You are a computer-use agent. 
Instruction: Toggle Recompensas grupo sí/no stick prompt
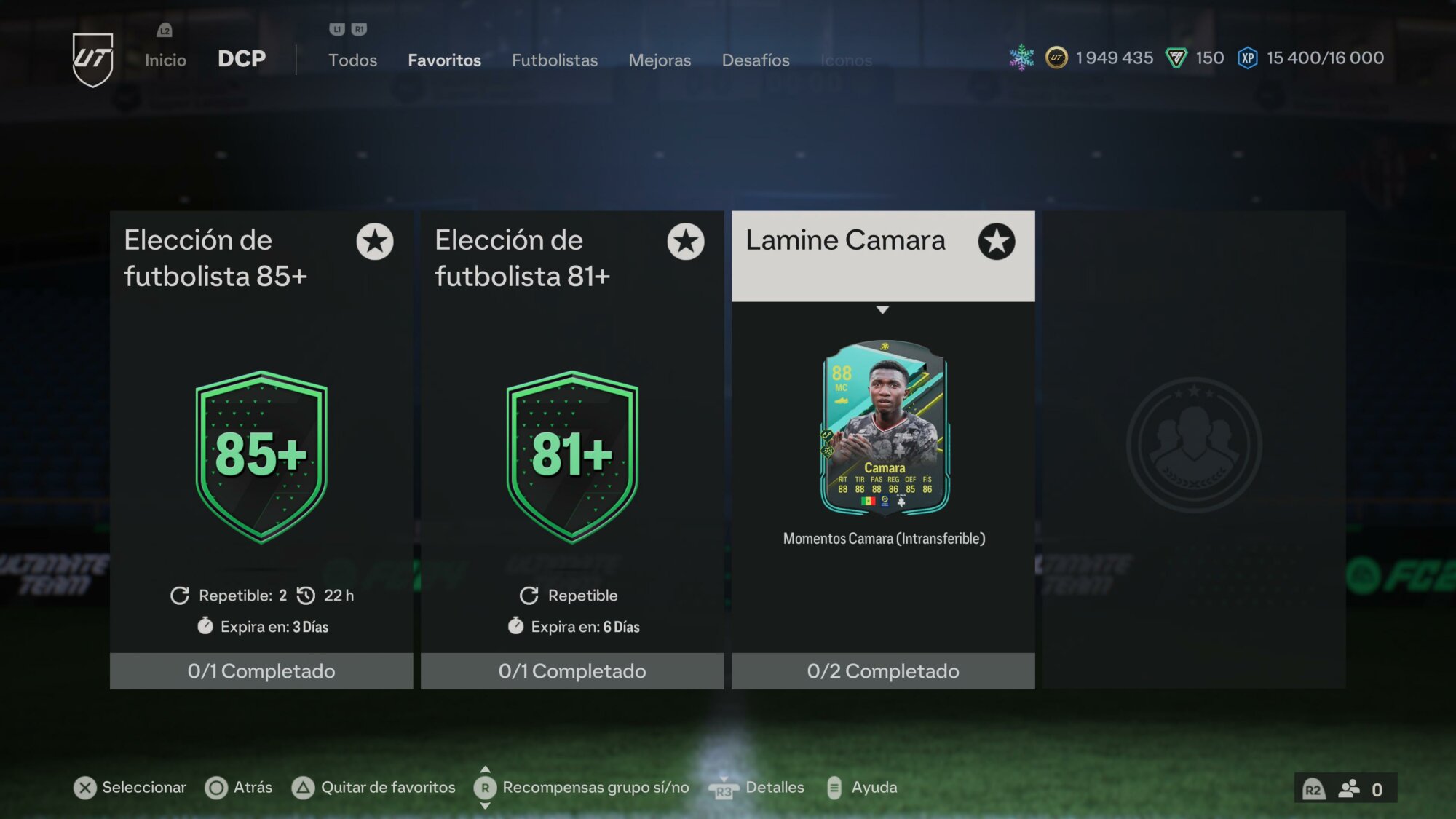(486, 788)
